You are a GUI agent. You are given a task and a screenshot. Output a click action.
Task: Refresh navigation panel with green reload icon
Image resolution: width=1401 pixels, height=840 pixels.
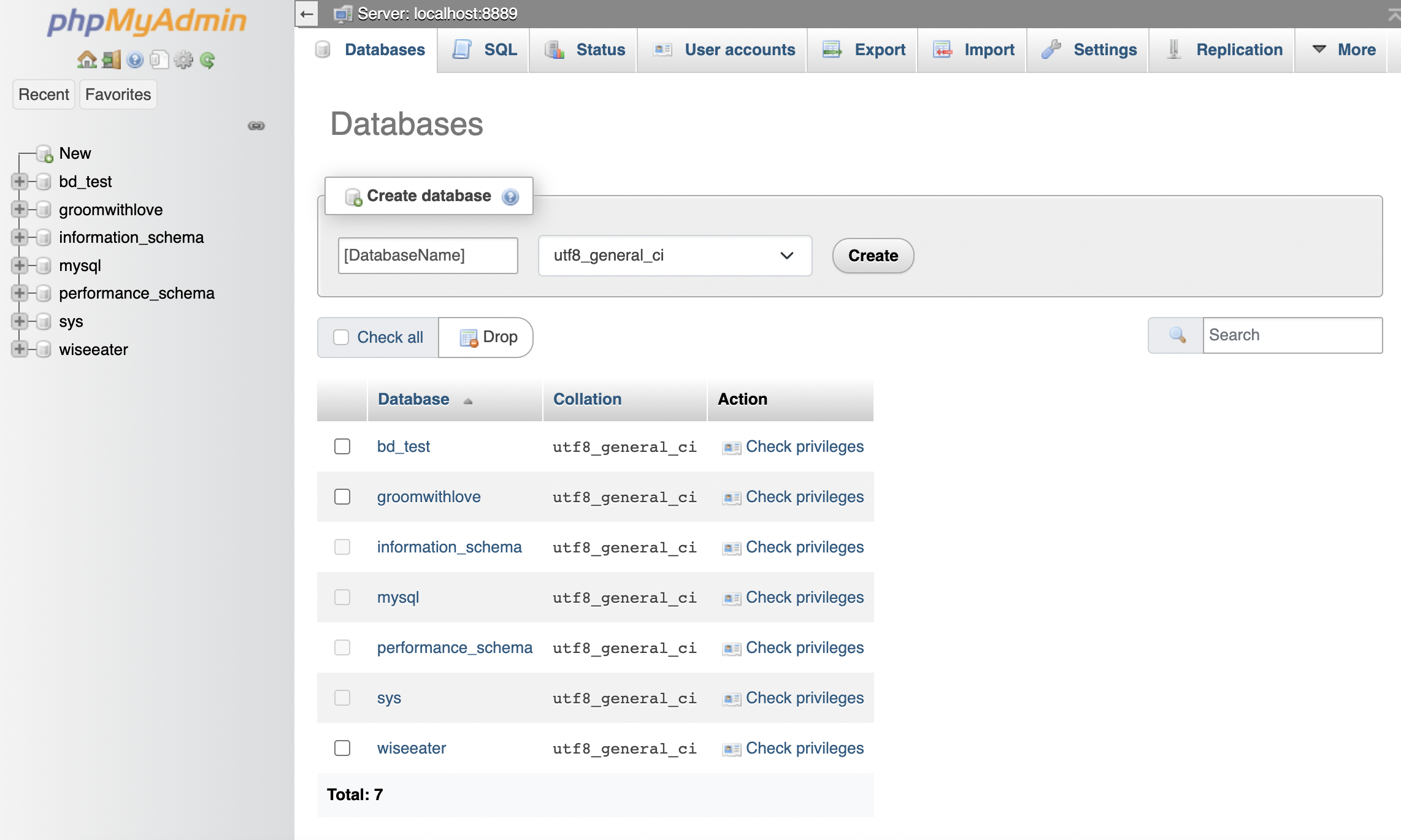(x=209, y=59)
